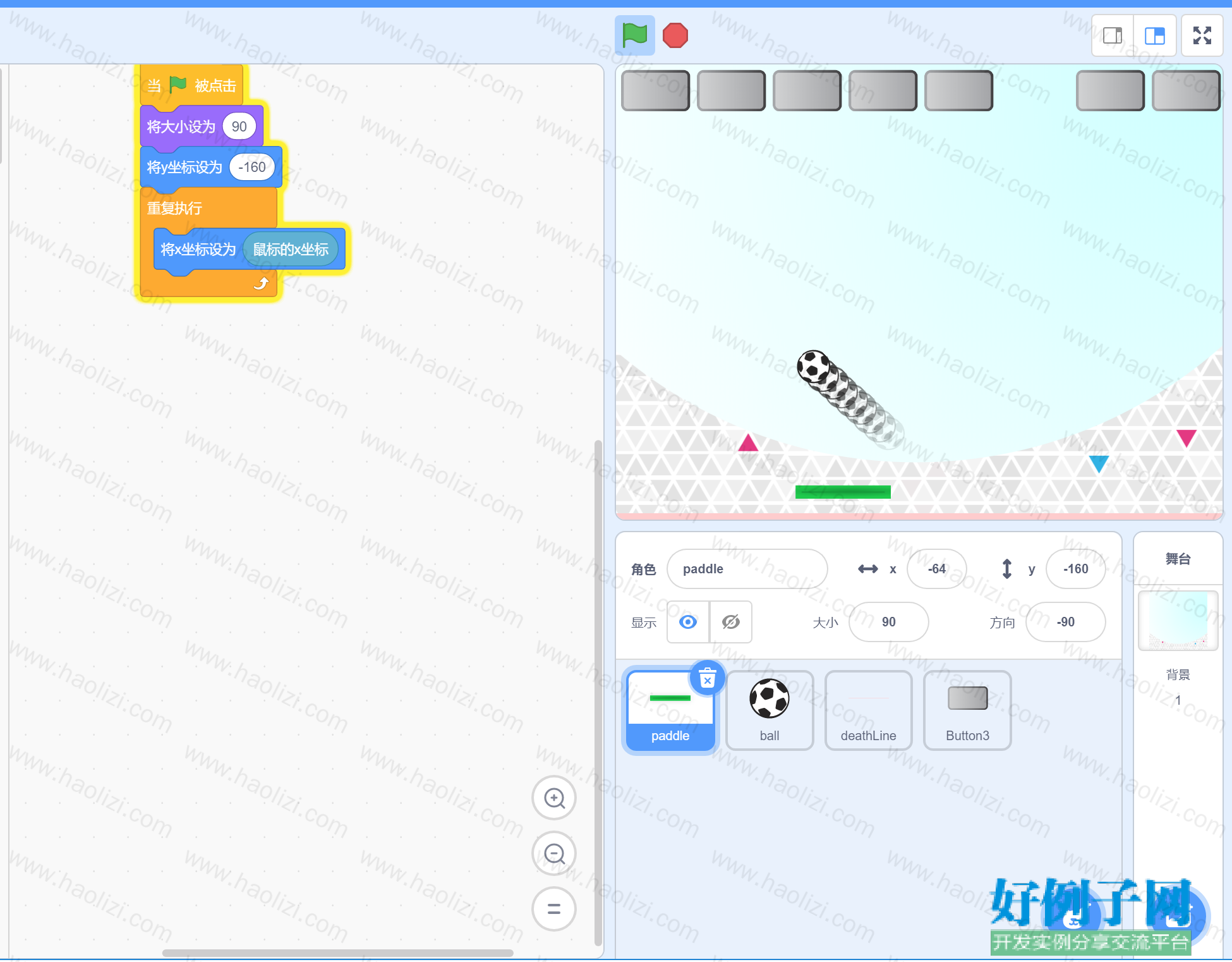Edit the sprite size field
This screenshot has height=962, width=1232.
[888, 622]
